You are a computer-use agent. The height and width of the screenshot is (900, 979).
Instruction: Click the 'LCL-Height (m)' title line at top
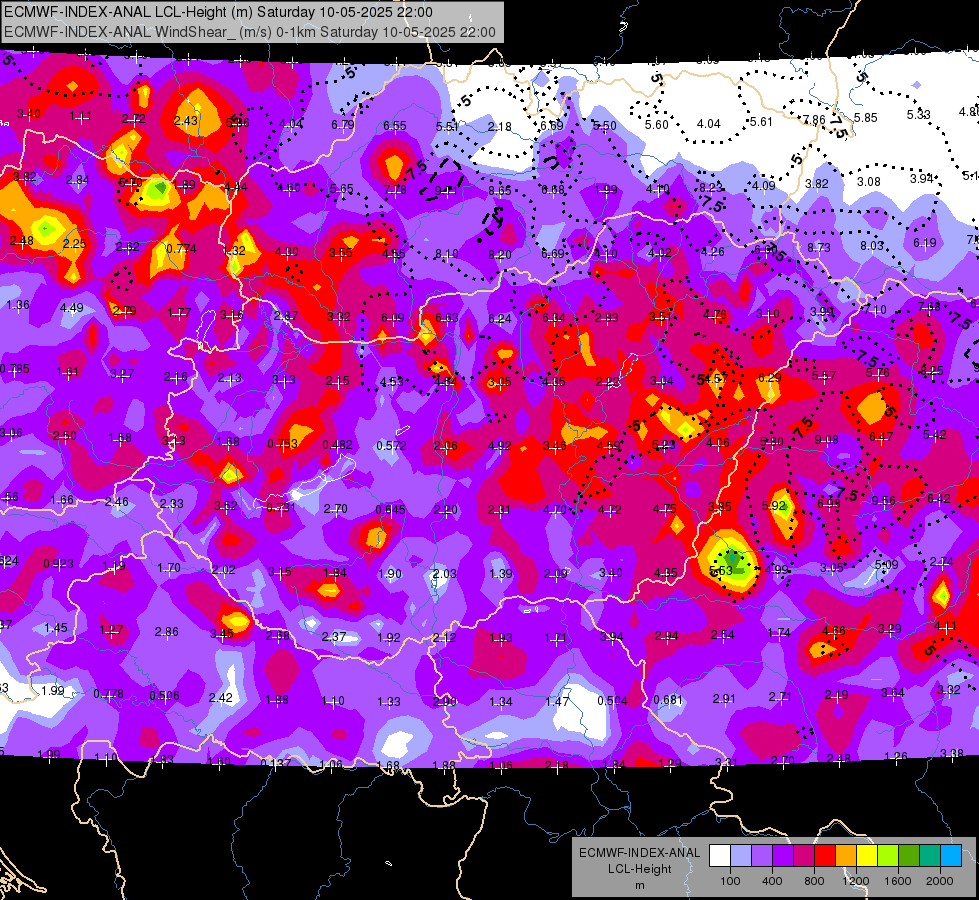[x=219, y=12]
